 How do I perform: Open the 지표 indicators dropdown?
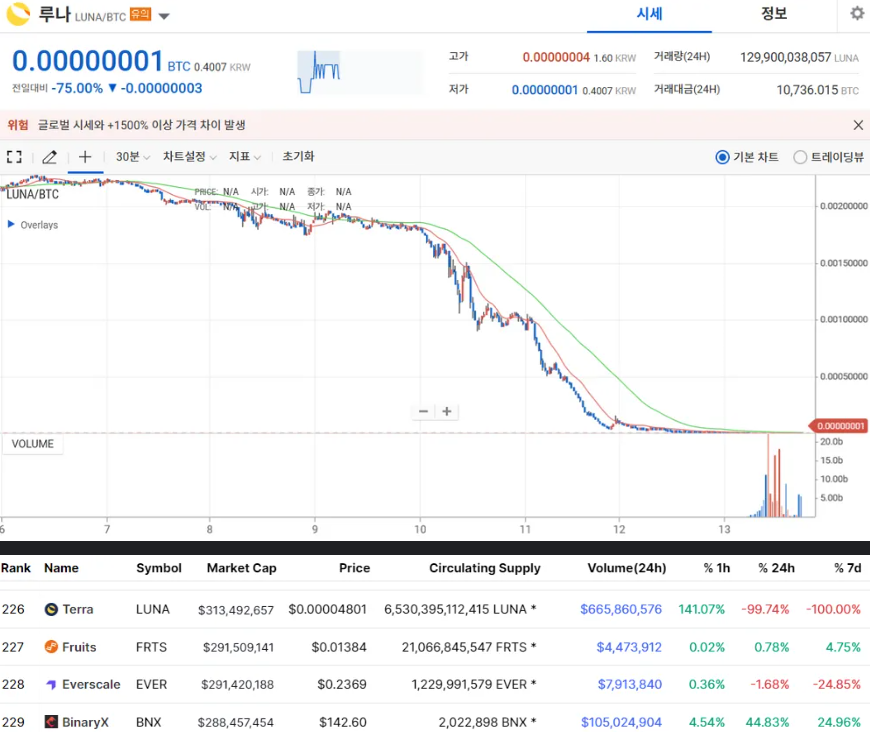click(x=245, y=157)
